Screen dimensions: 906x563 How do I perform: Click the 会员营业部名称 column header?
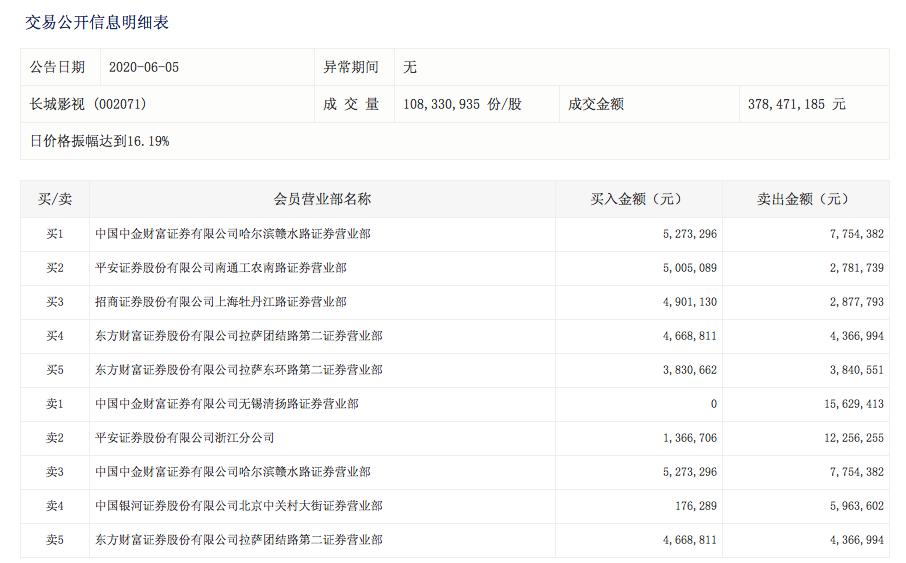(322, 199)
